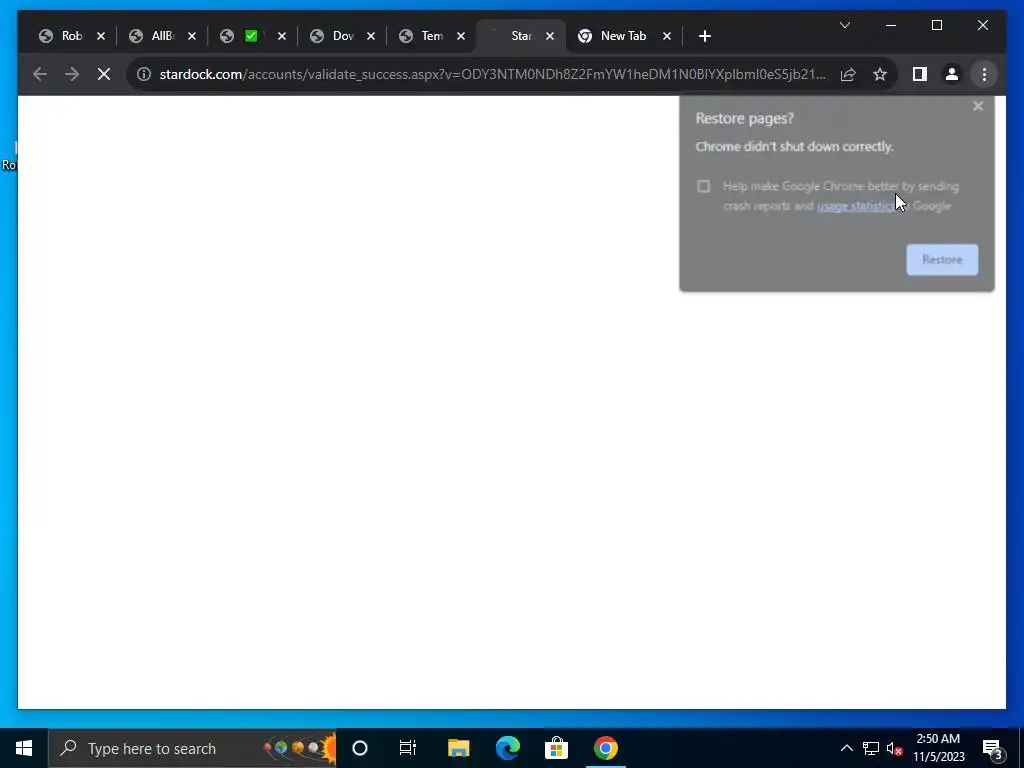Open the Windows Start menu

click(x=24, y=748)
